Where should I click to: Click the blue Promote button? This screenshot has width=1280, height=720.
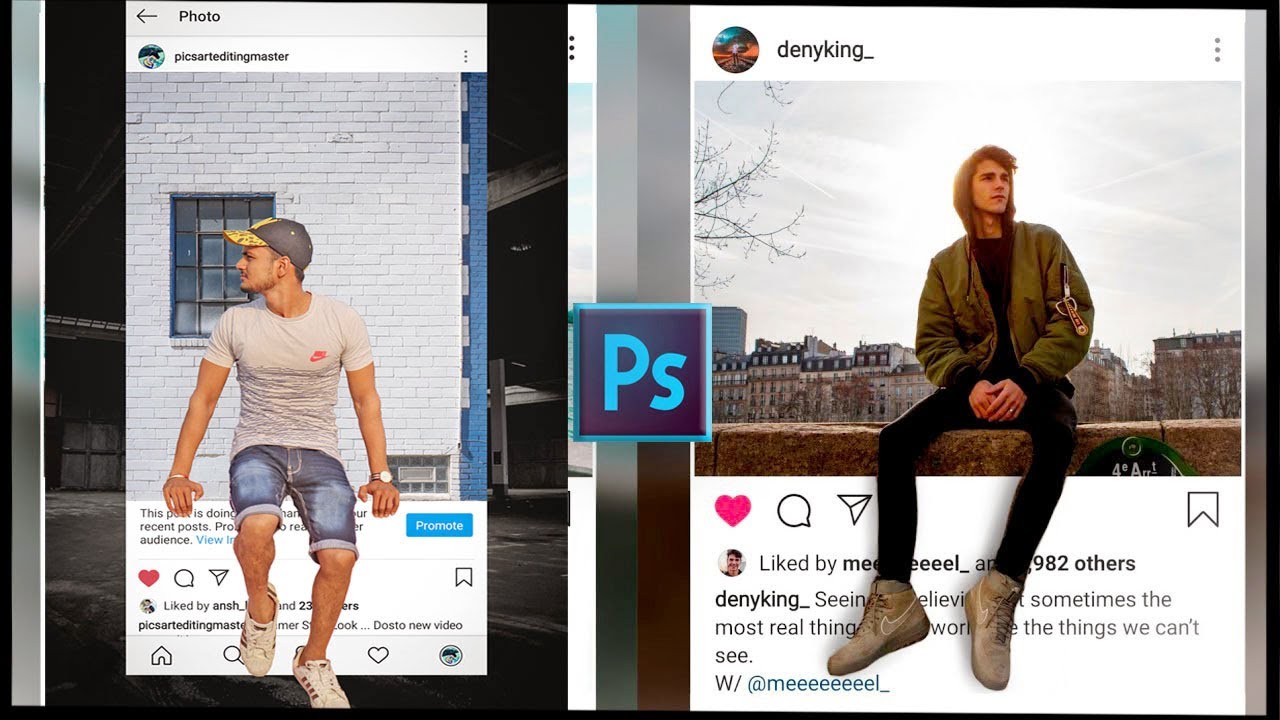(x=438, y=525)
